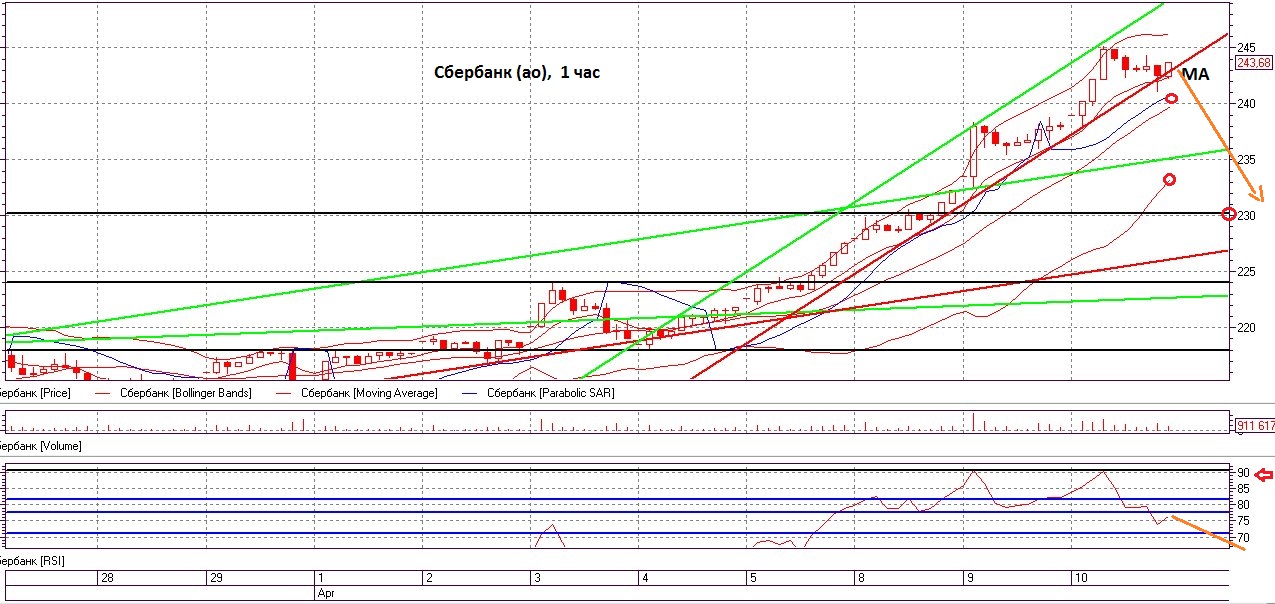
Task: Click date label 9 on time axis
Action: click(x=968, y=578)
